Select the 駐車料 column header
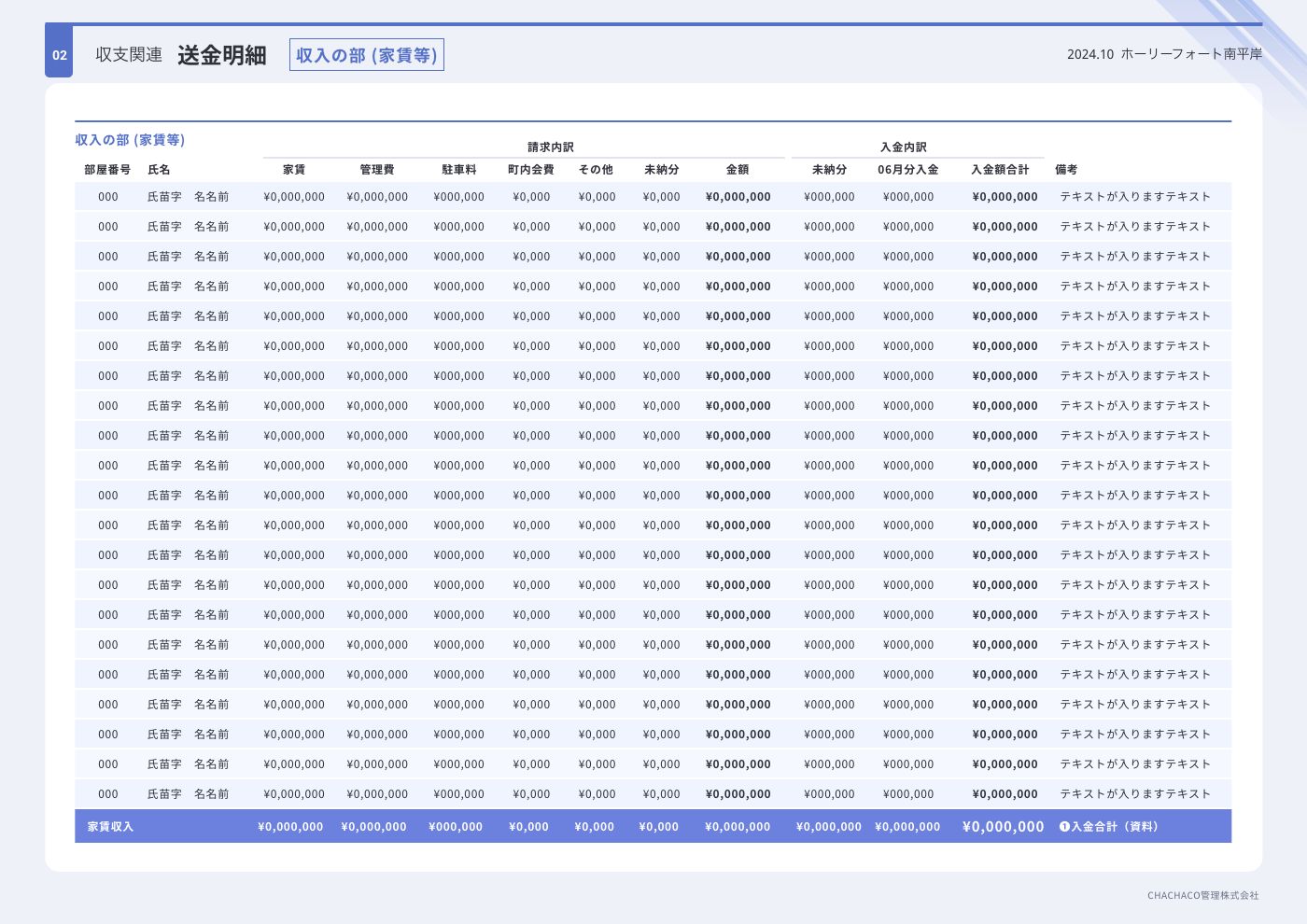 [458, 170]
